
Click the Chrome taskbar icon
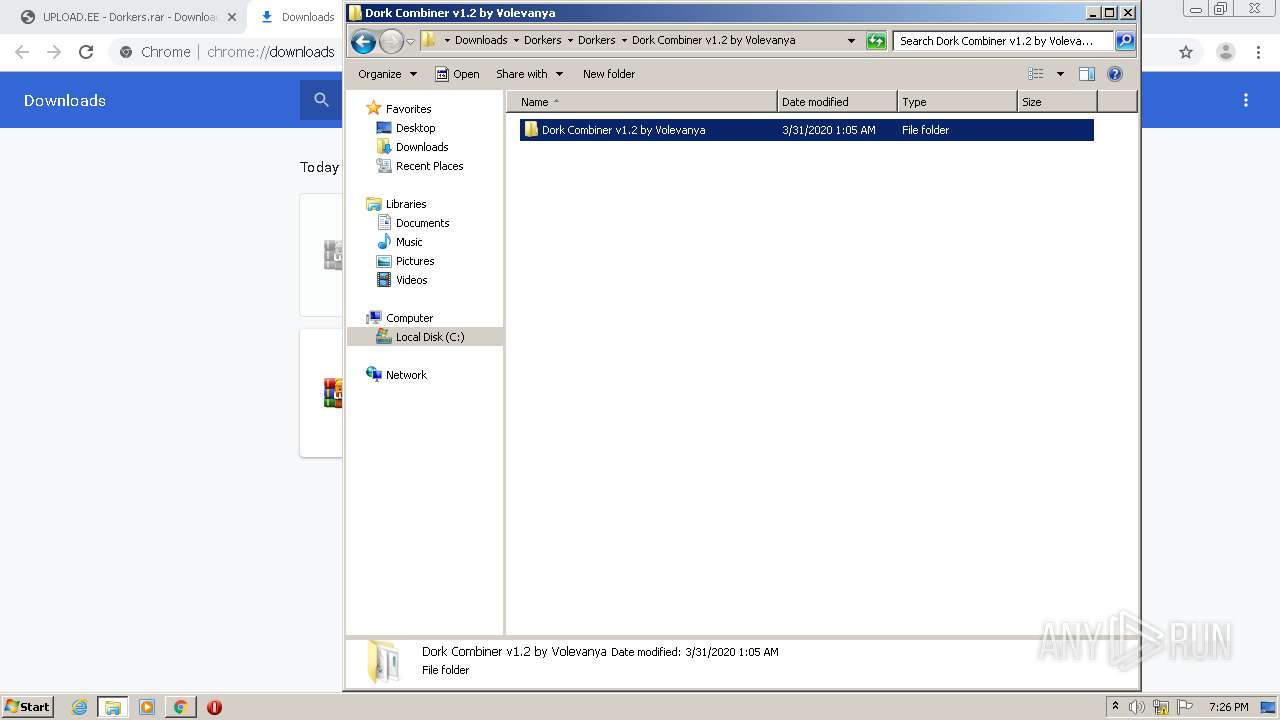[180, 707]
